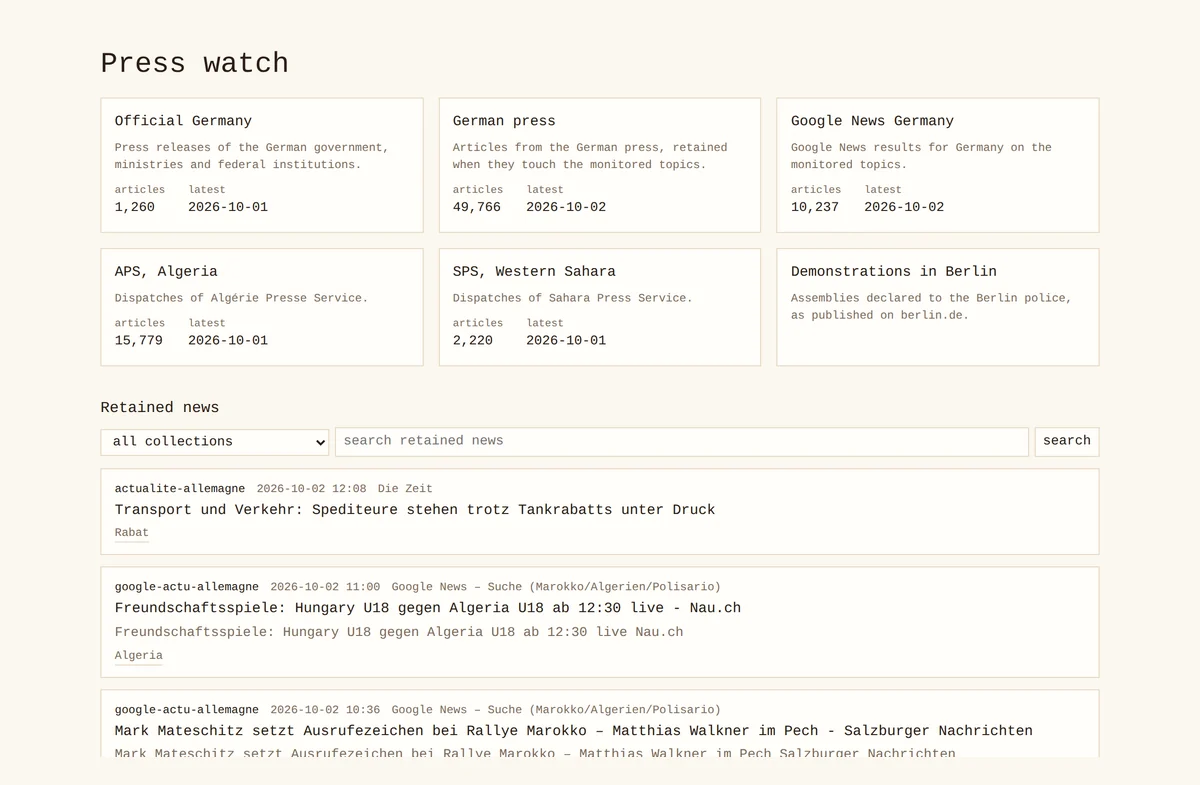This screenshot has height=785, width=1200.
Task: Open the Mark Mateschitz Rallye Marokko headline
Action: [574, 731]
